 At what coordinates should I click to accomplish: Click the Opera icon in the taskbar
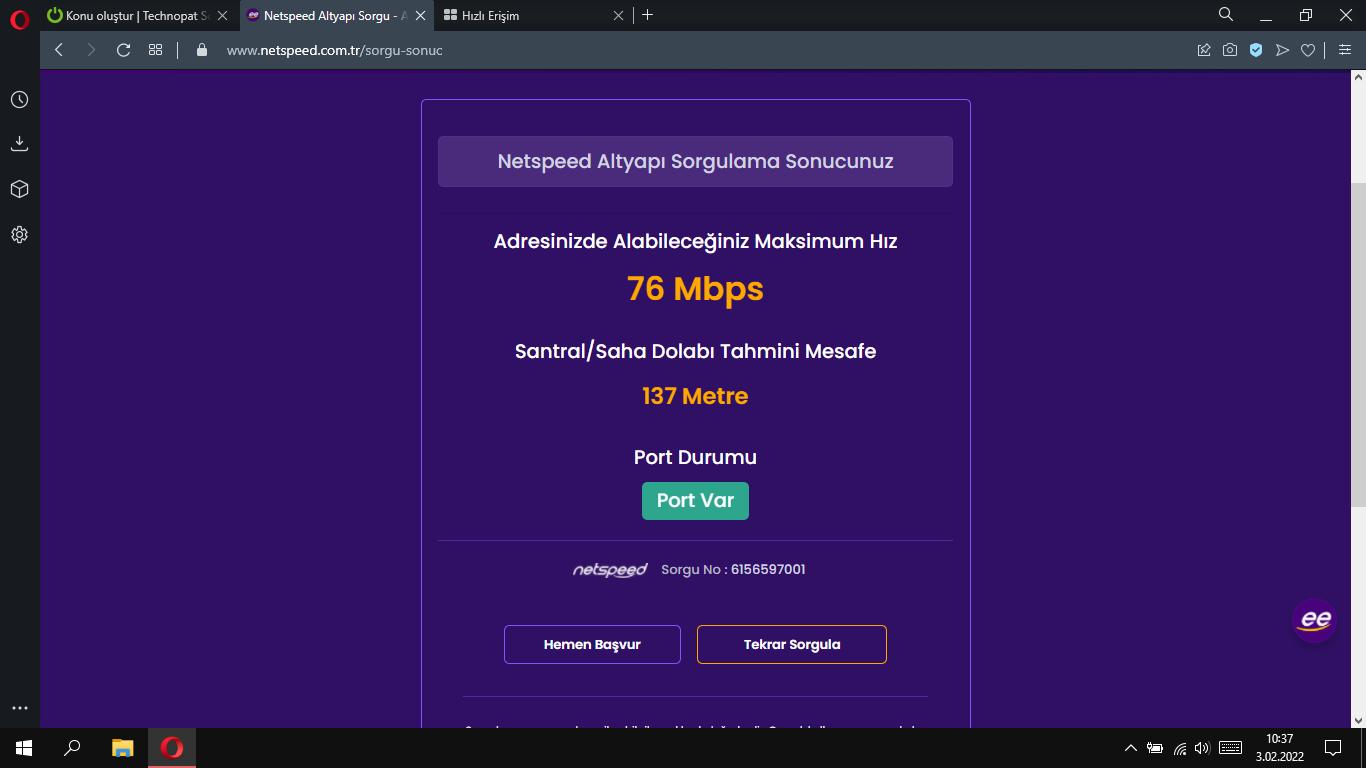click(172, 747)
